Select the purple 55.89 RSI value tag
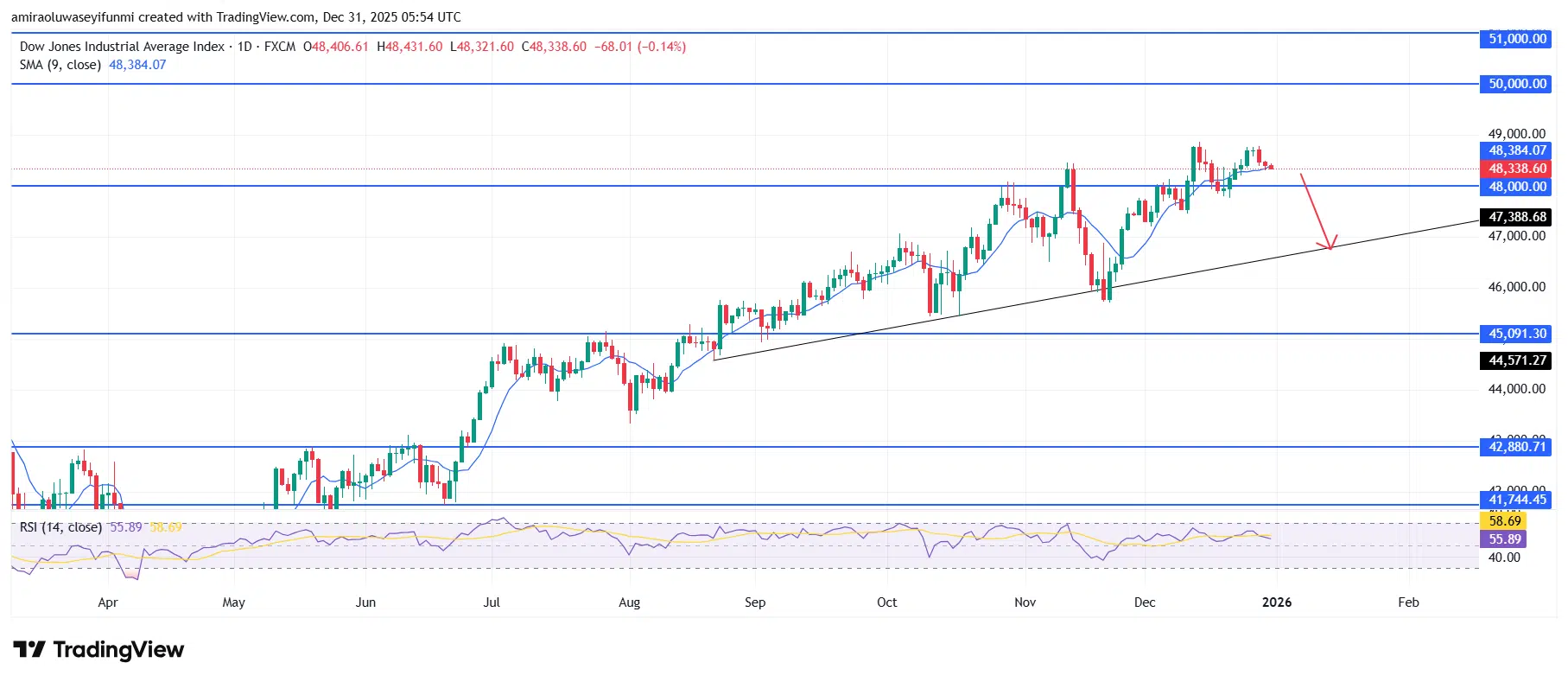This screenshot has width=1568, height=682. click(x=1504, y=539)
